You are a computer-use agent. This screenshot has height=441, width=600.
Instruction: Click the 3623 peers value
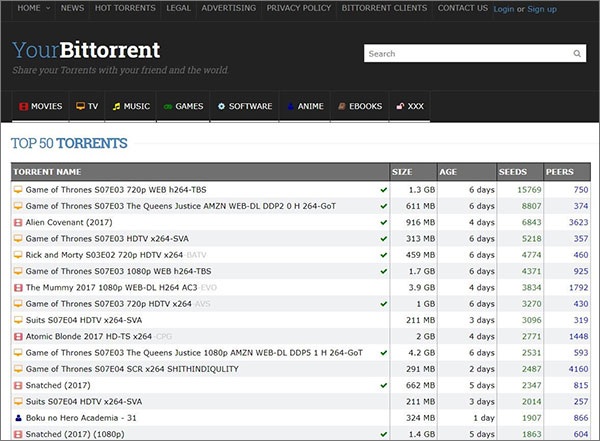(x=578, y=222)
